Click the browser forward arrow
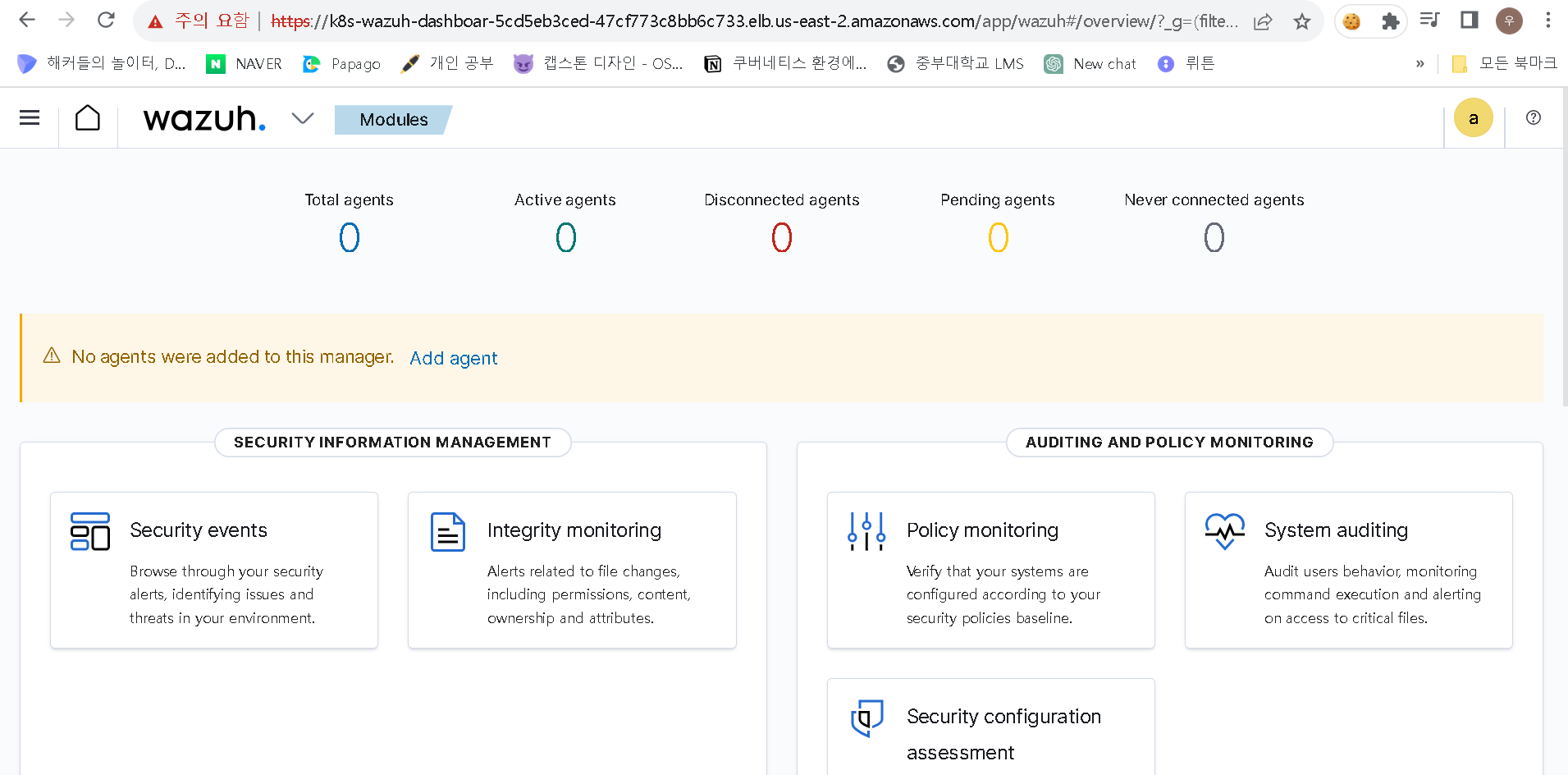The image size is (1568, 775). coord(66,20)
